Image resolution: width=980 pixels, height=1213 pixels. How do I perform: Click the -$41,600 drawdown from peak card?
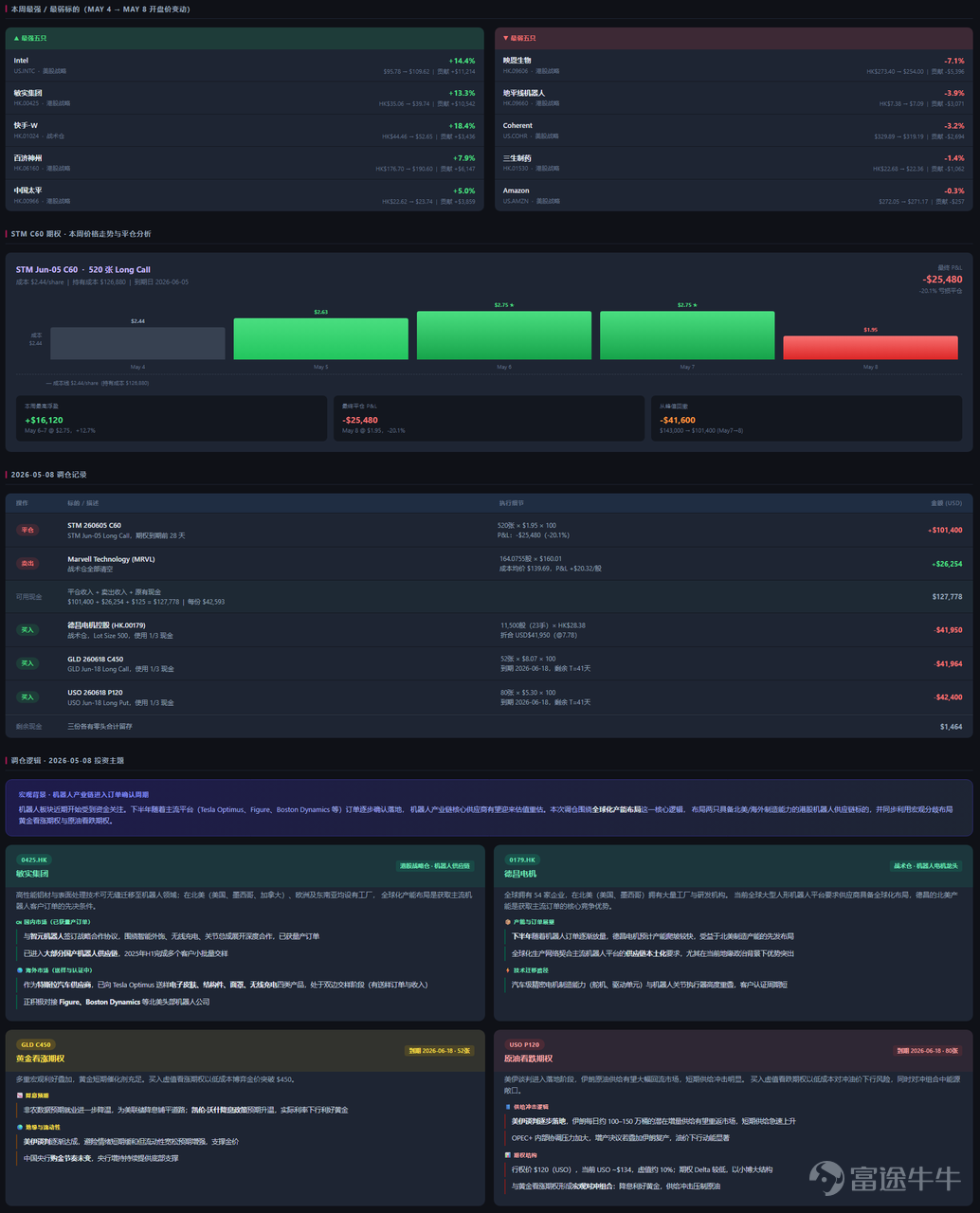click(807, 418)
